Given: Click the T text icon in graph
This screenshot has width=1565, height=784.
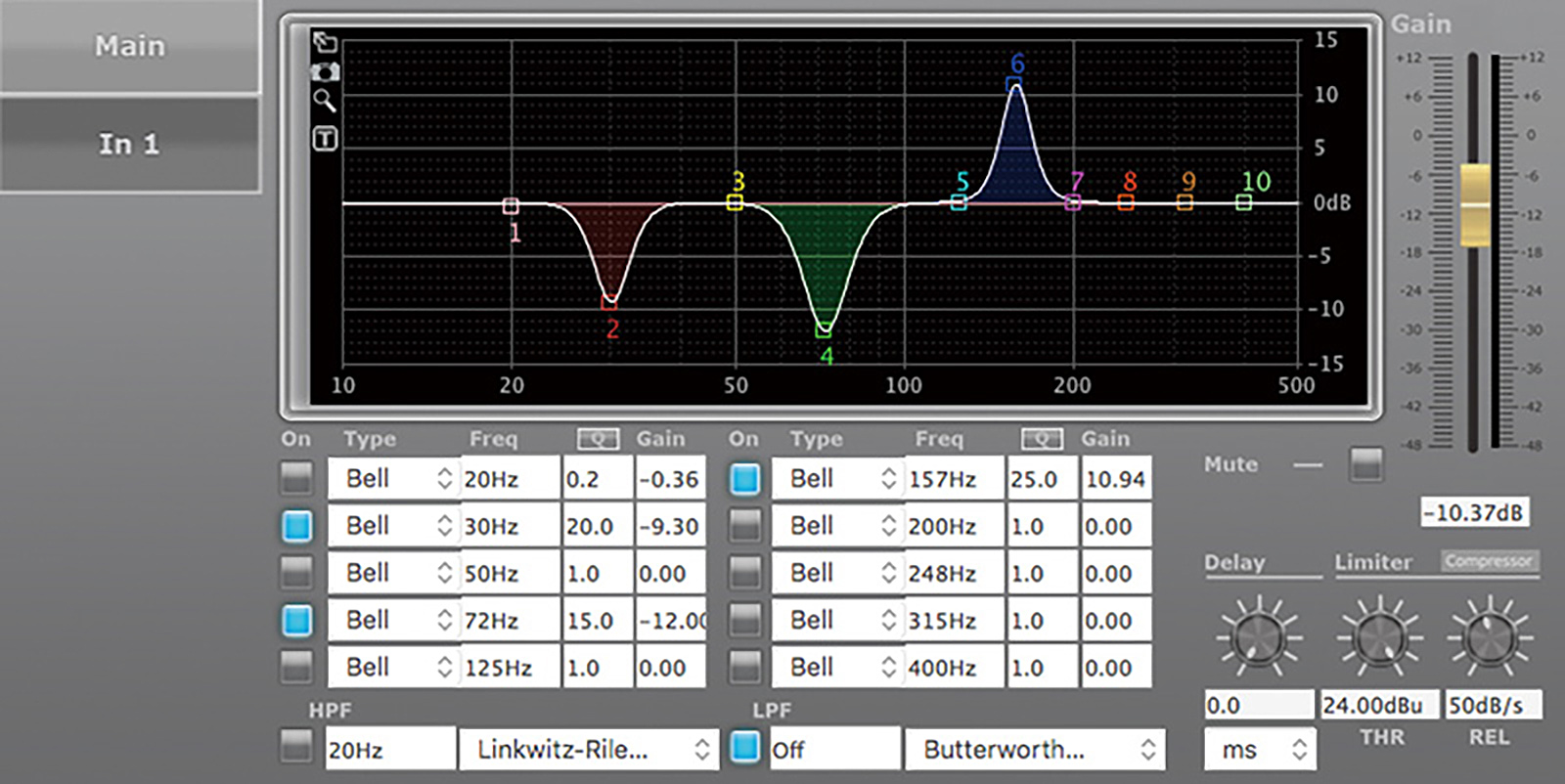Looking at the screenshot, I should [x=325, y=139].
